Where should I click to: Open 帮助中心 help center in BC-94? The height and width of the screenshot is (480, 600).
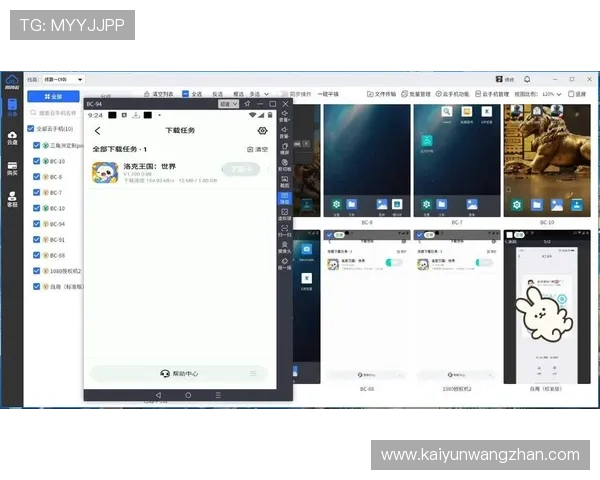(x=179, y=374)
